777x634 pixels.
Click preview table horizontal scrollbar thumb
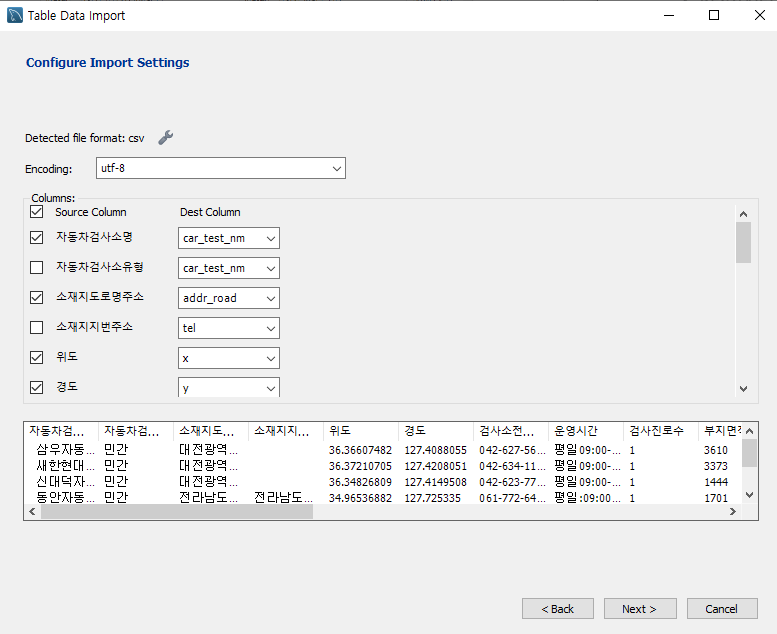point(177,512)
